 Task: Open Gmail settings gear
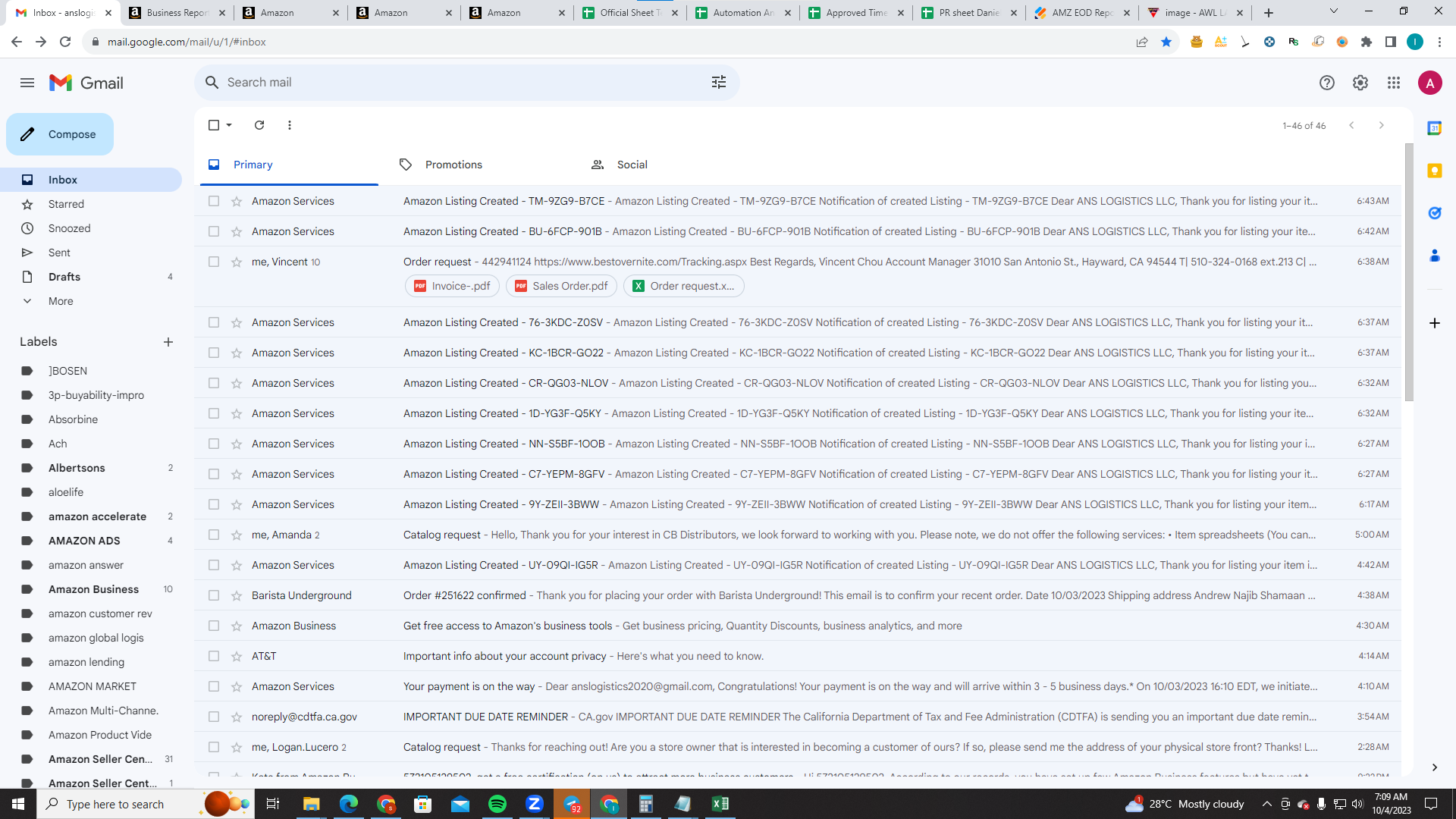click(1360, 83)
